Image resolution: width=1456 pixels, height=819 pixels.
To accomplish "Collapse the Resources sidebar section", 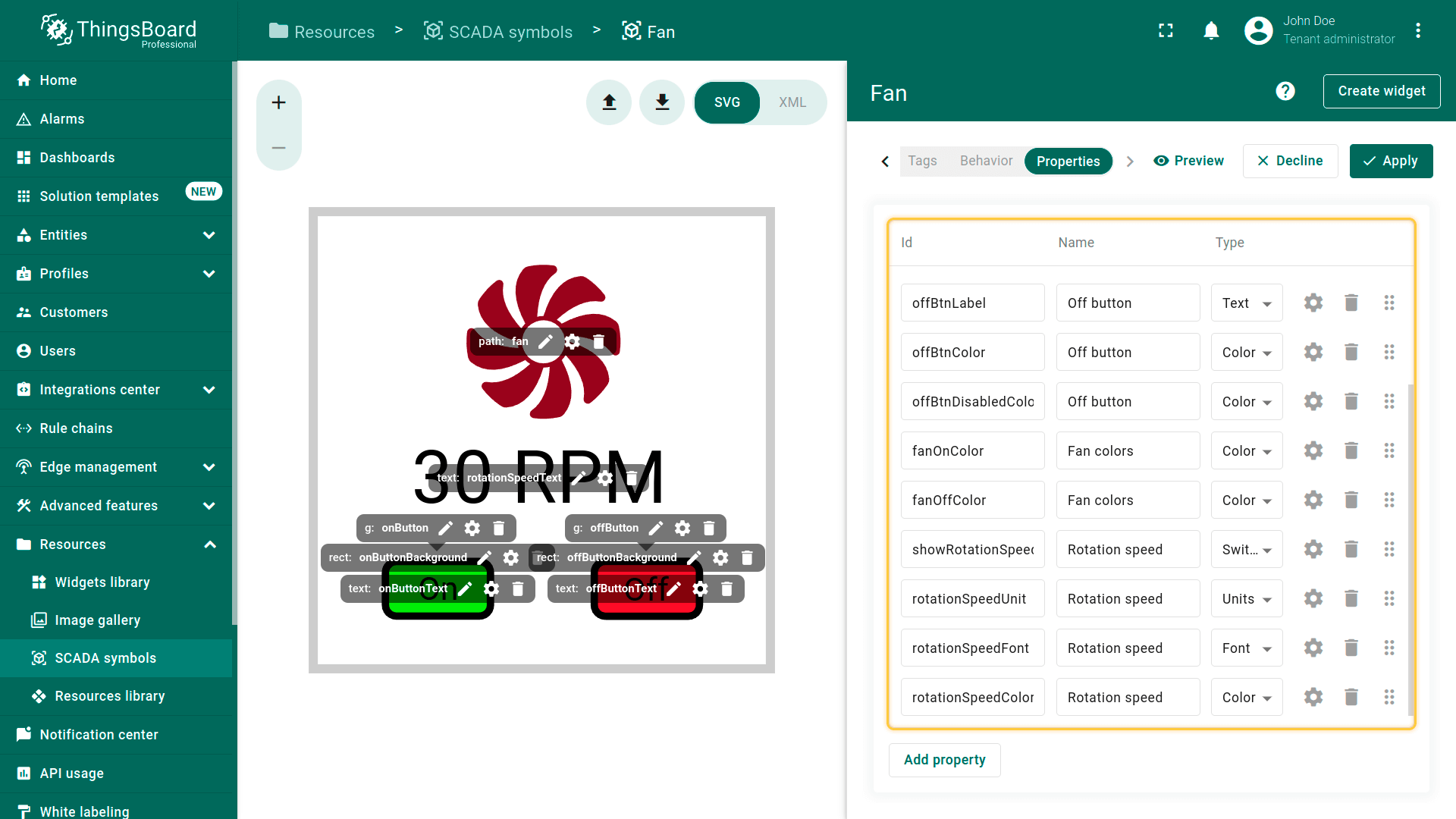I will coord(210,544).
